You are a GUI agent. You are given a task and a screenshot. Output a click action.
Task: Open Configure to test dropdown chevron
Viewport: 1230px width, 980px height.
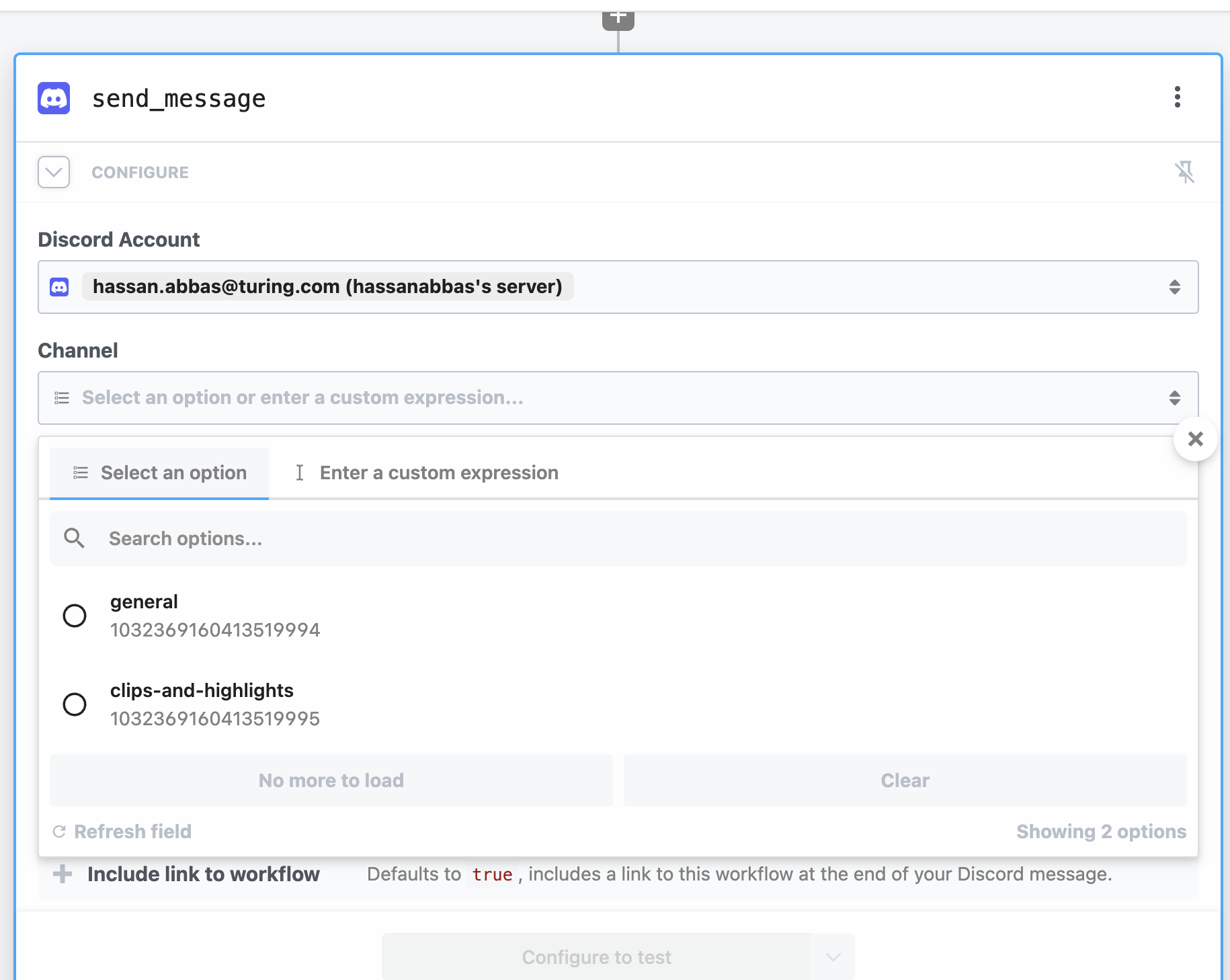(833, 956)
